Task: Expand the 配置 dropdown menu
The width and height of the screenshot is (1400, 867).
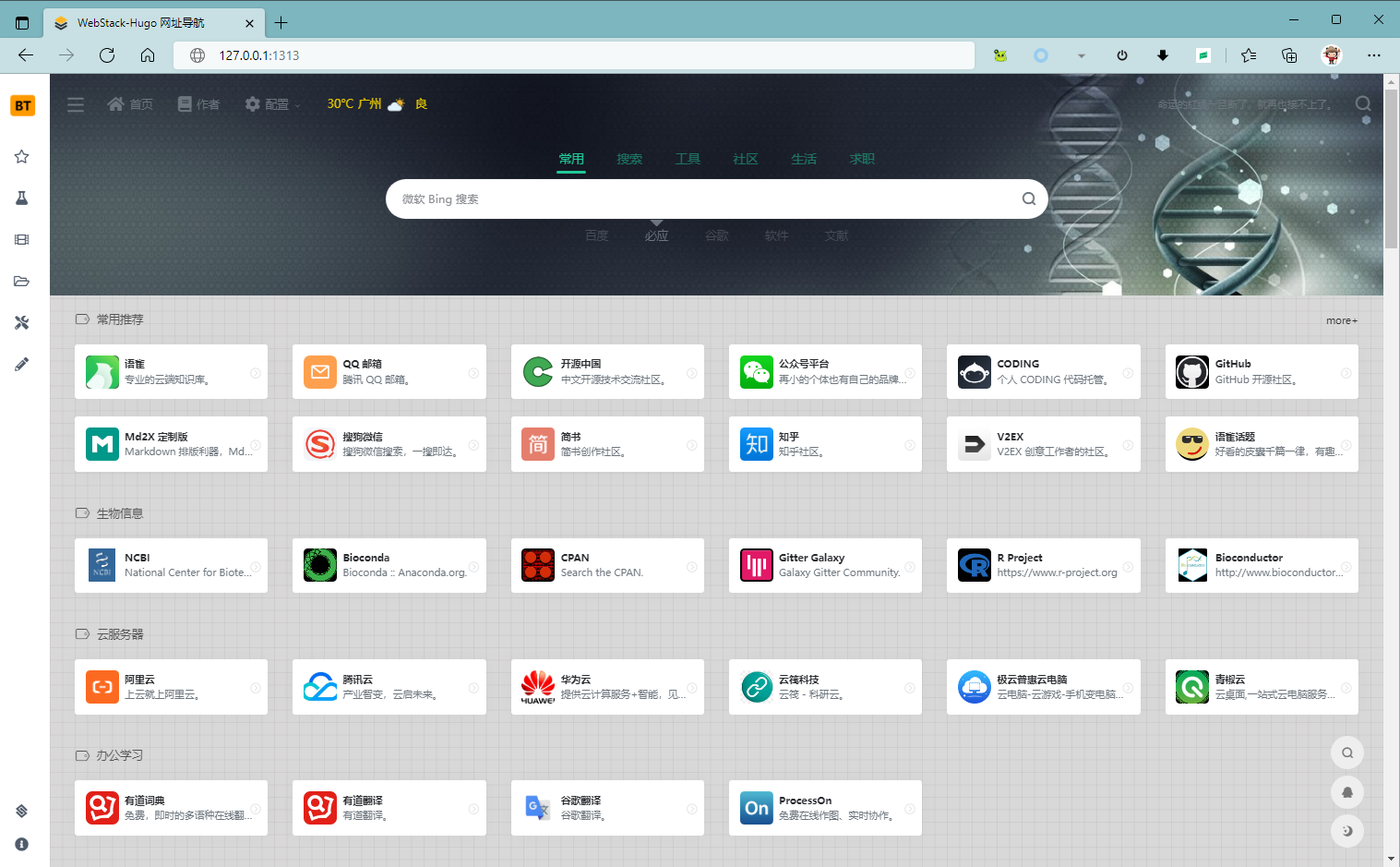Action: point(273,104)
